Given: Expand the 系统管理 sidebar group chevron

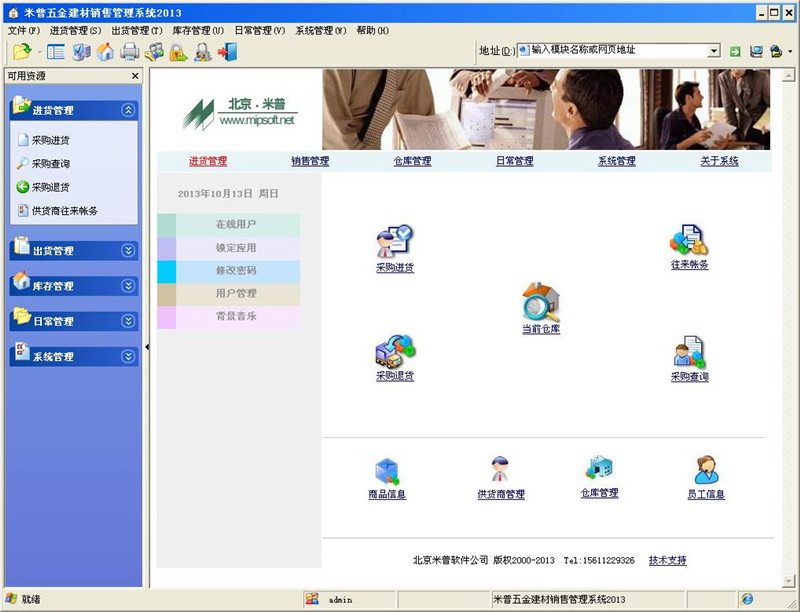Looking at the screenshot, I should point(128,356).
